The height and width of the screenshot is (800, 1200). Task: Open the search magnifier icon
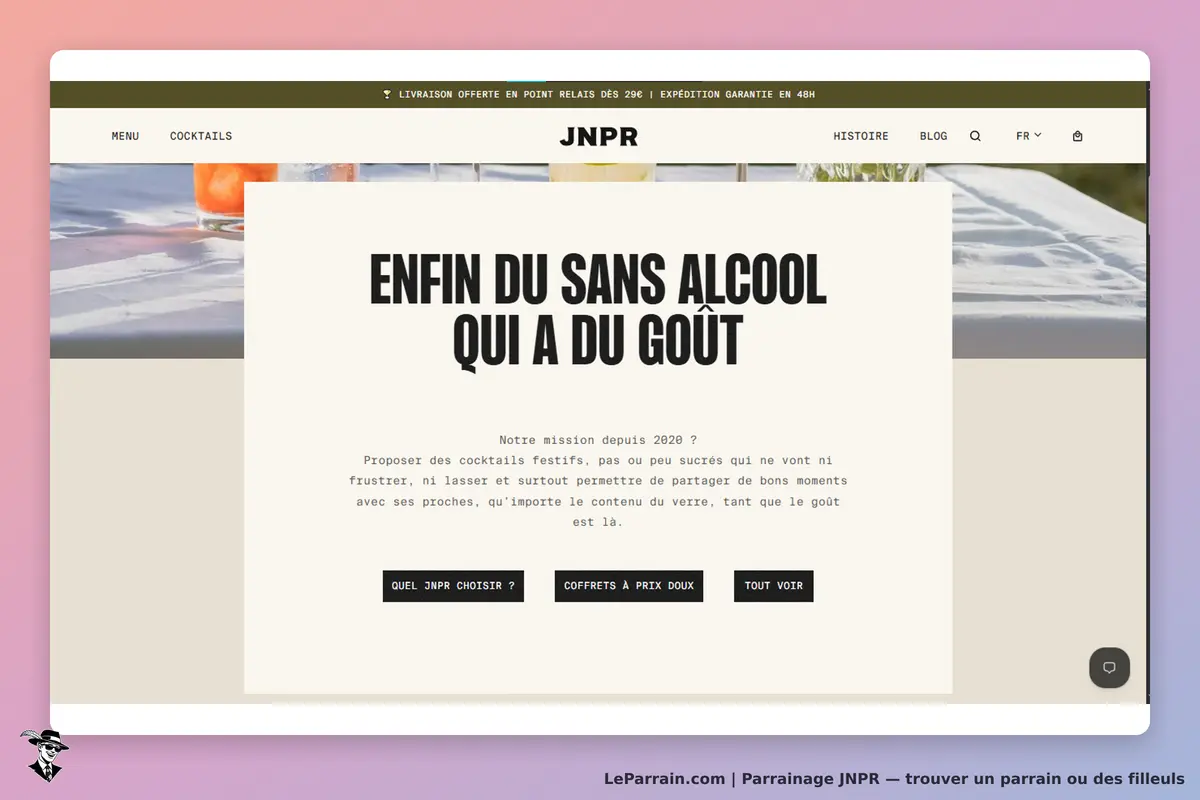(975, 136)
